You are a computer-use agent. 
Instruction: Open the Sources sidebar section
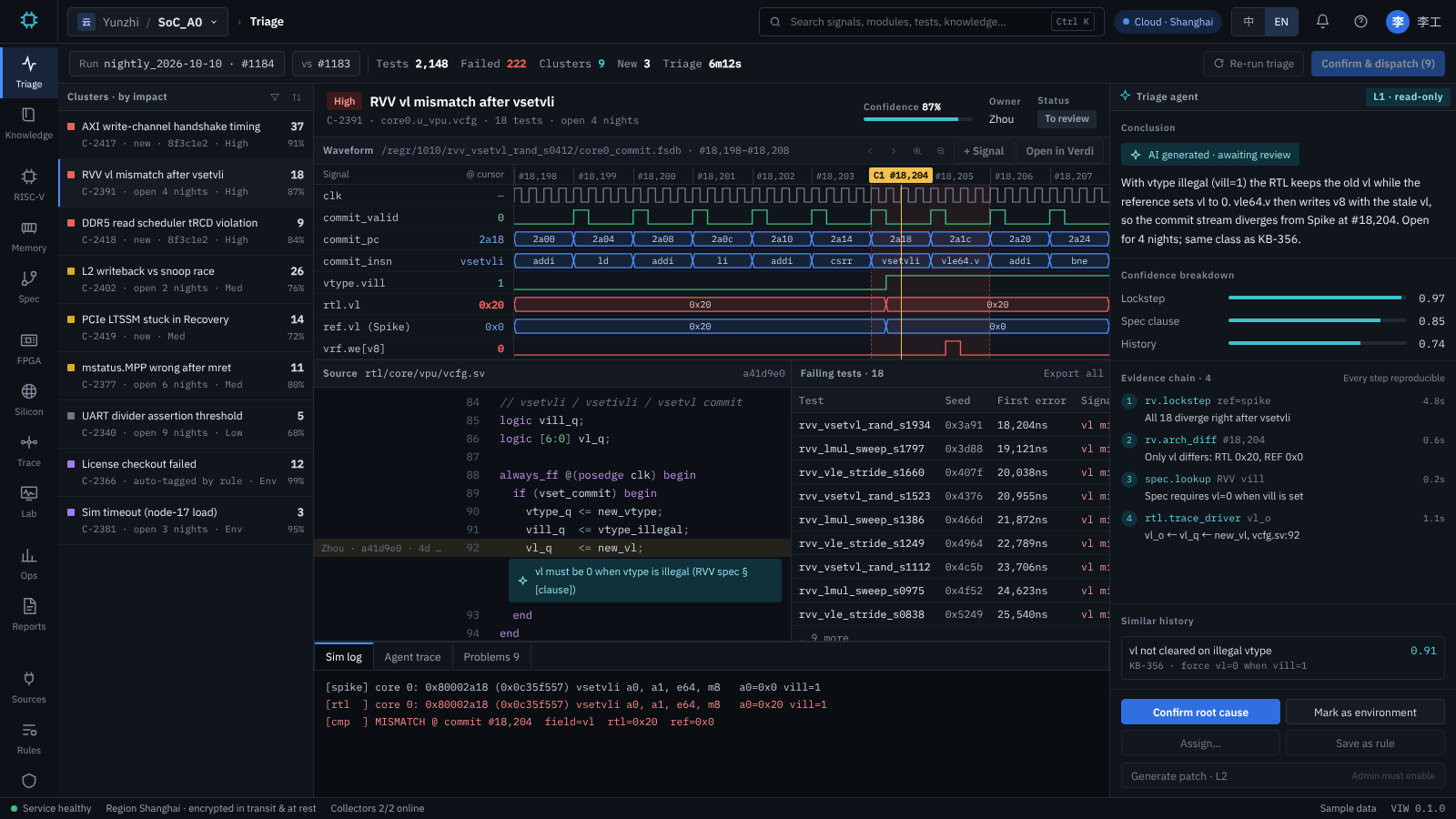29,688
